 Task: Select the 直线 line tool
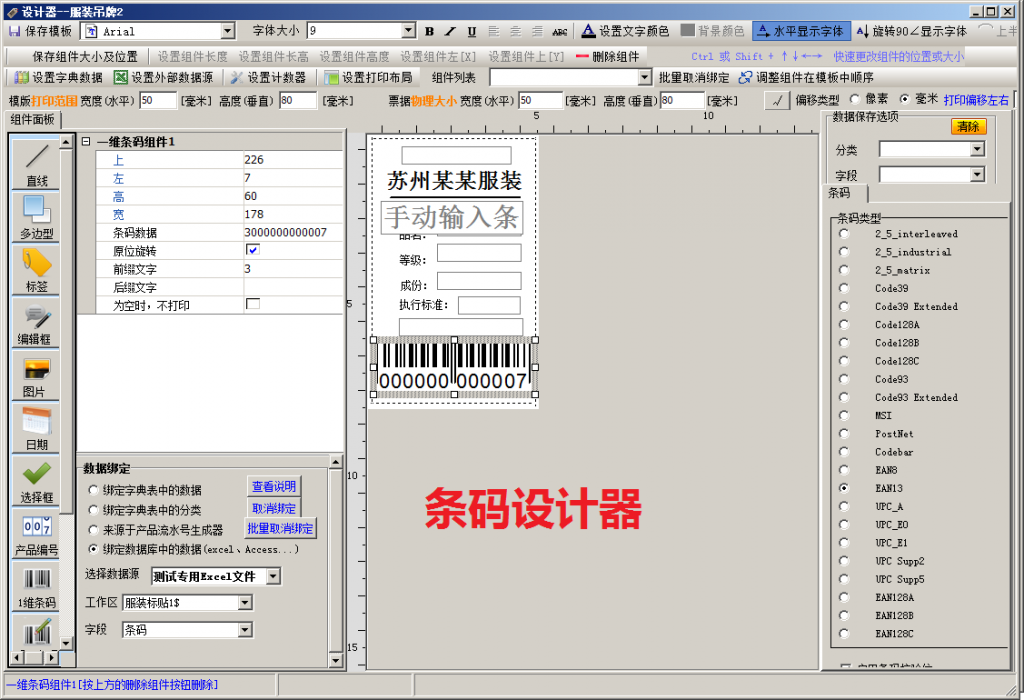(36, 163)
